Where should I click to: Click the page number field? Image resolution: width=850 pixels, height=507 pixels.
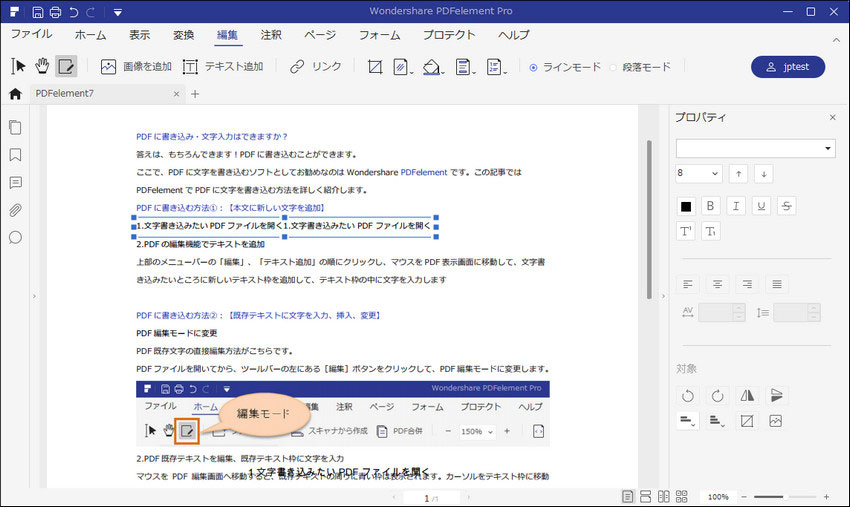432,498
